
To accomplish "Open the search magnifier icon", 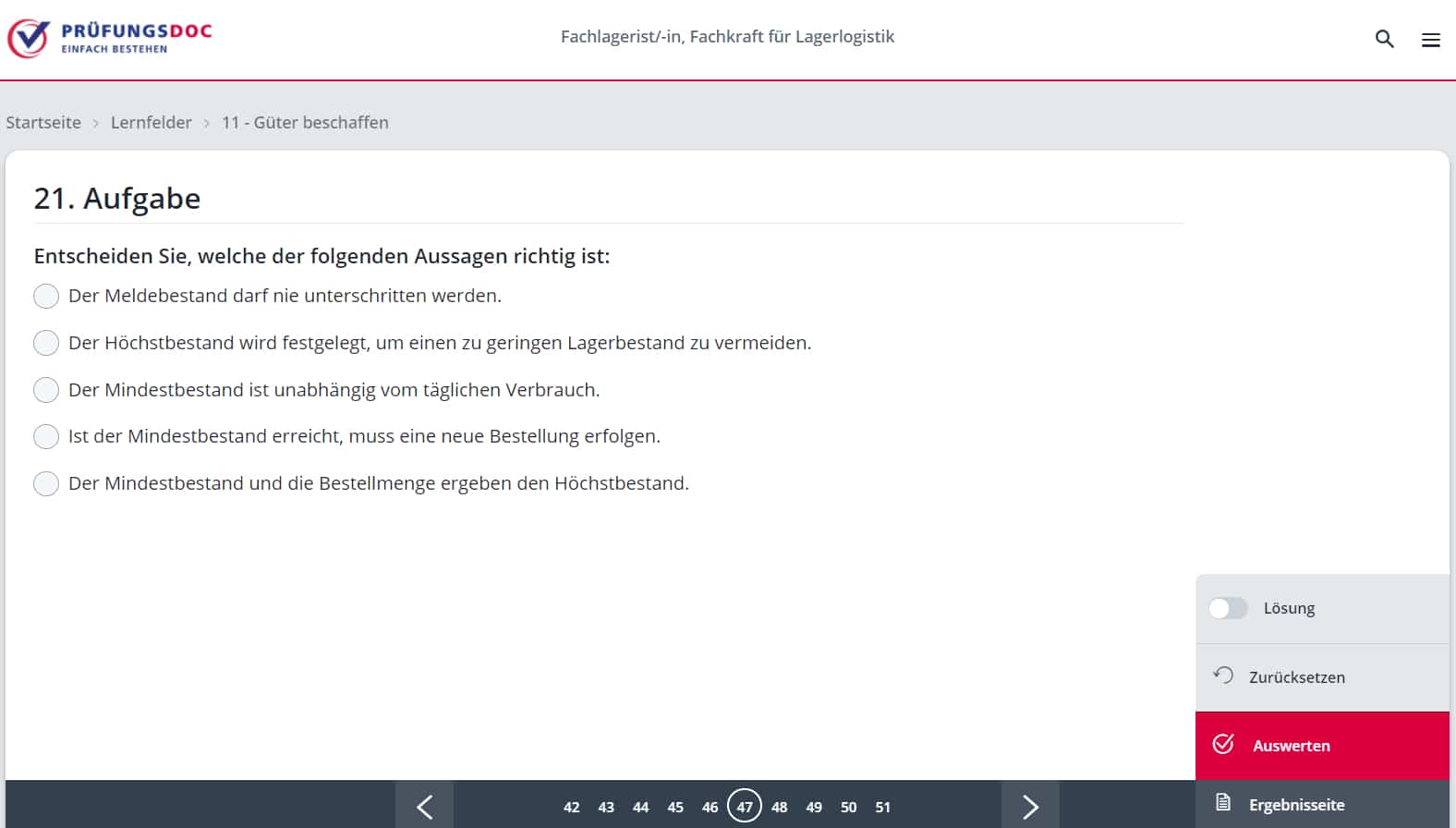I will 1384,39.
